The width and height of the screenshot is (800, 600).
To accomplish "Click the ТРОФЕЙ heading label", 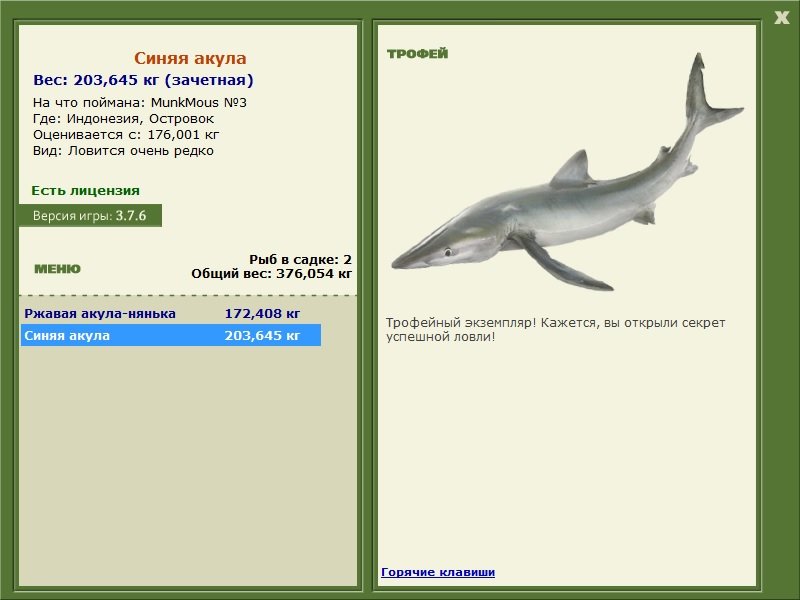I will (417, 54).
